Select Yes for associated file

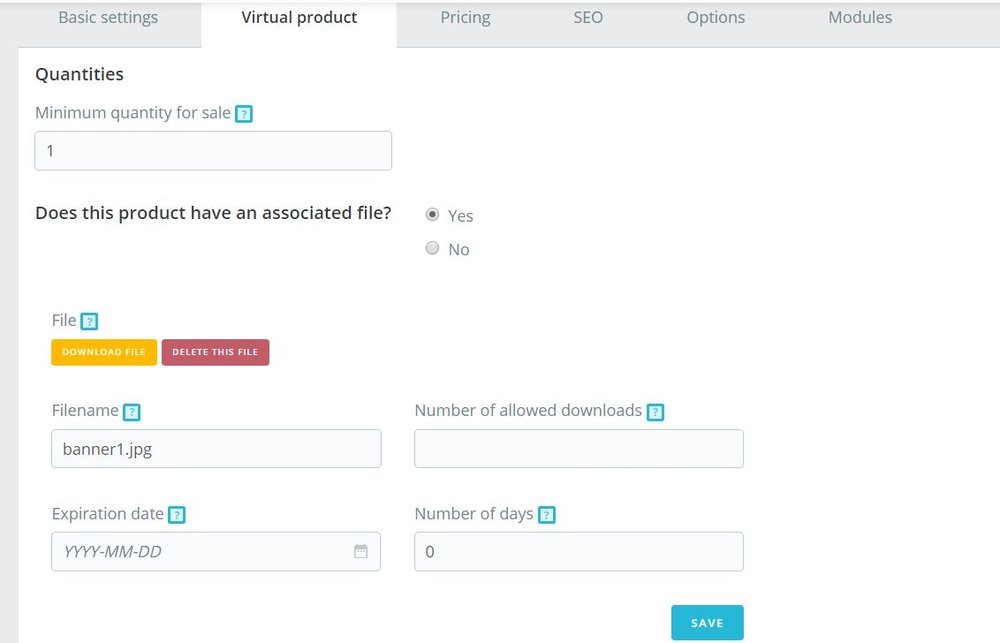(x=432, y=214)
